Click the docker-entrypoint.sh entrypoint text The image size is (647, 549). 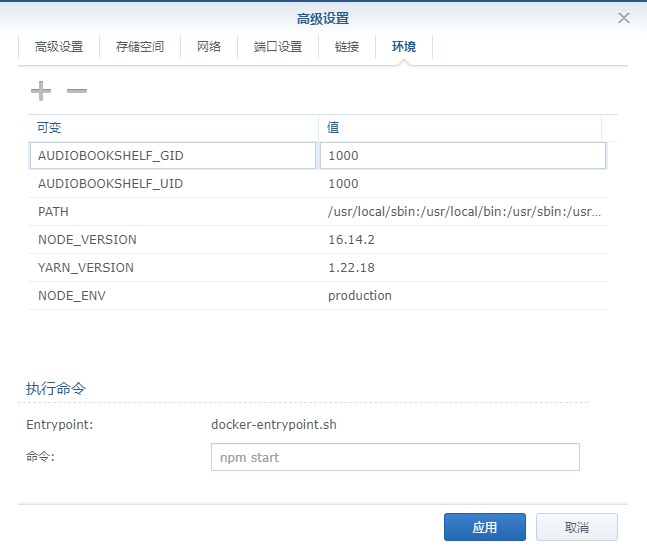pyautogui.click(x=274, y=424)
